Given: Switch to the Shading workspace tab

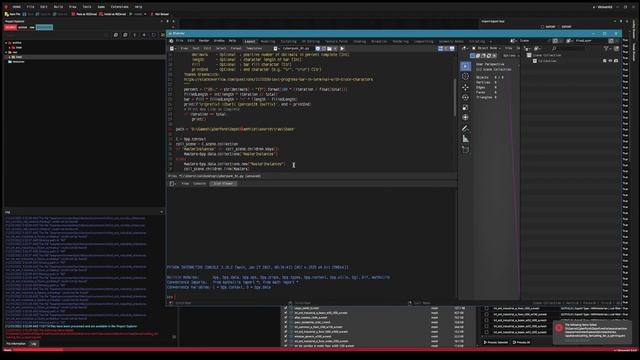Looking at the screenshot, I should (360, 41).
